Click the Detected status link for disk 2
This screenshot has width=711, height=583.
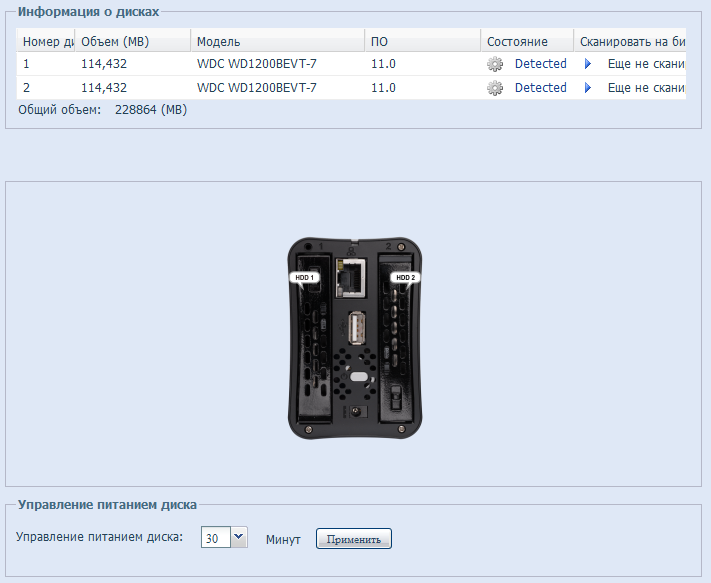(541, 87)
